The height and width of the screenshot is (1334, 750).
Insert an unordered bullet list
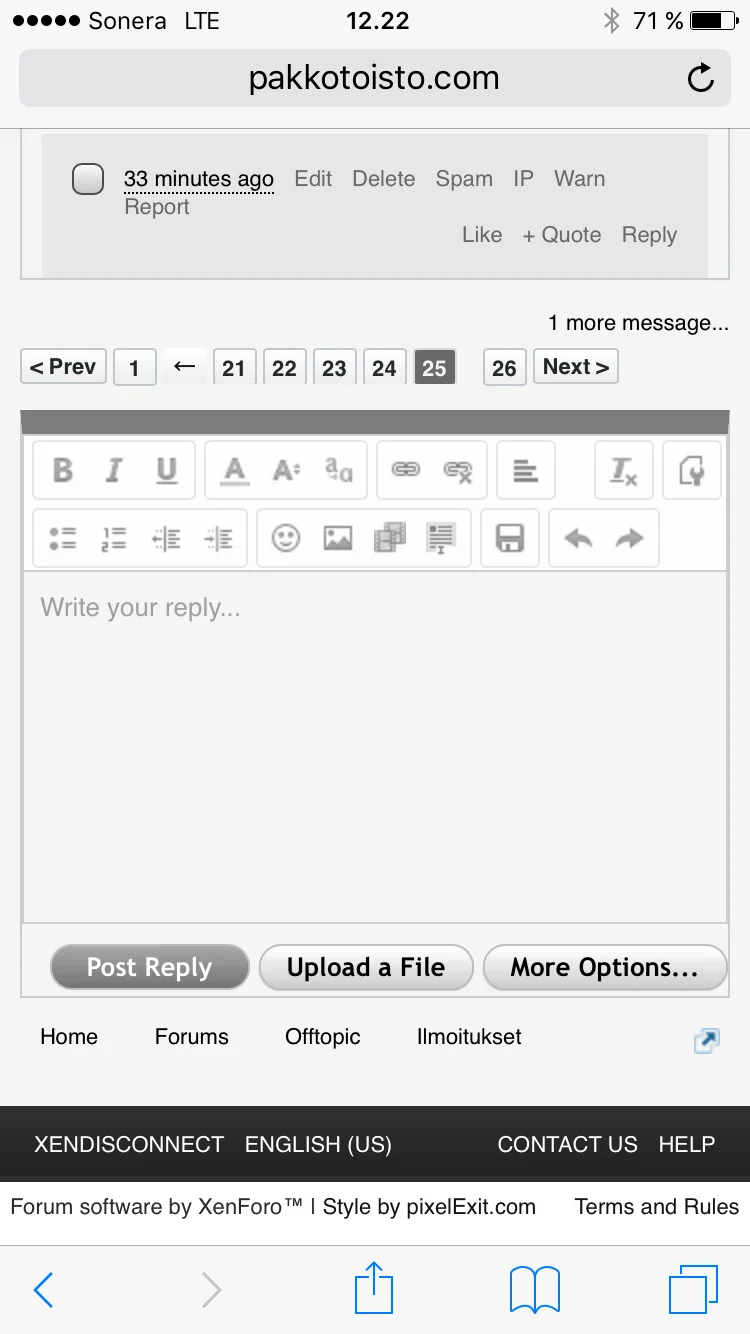(x=63, y=539)
